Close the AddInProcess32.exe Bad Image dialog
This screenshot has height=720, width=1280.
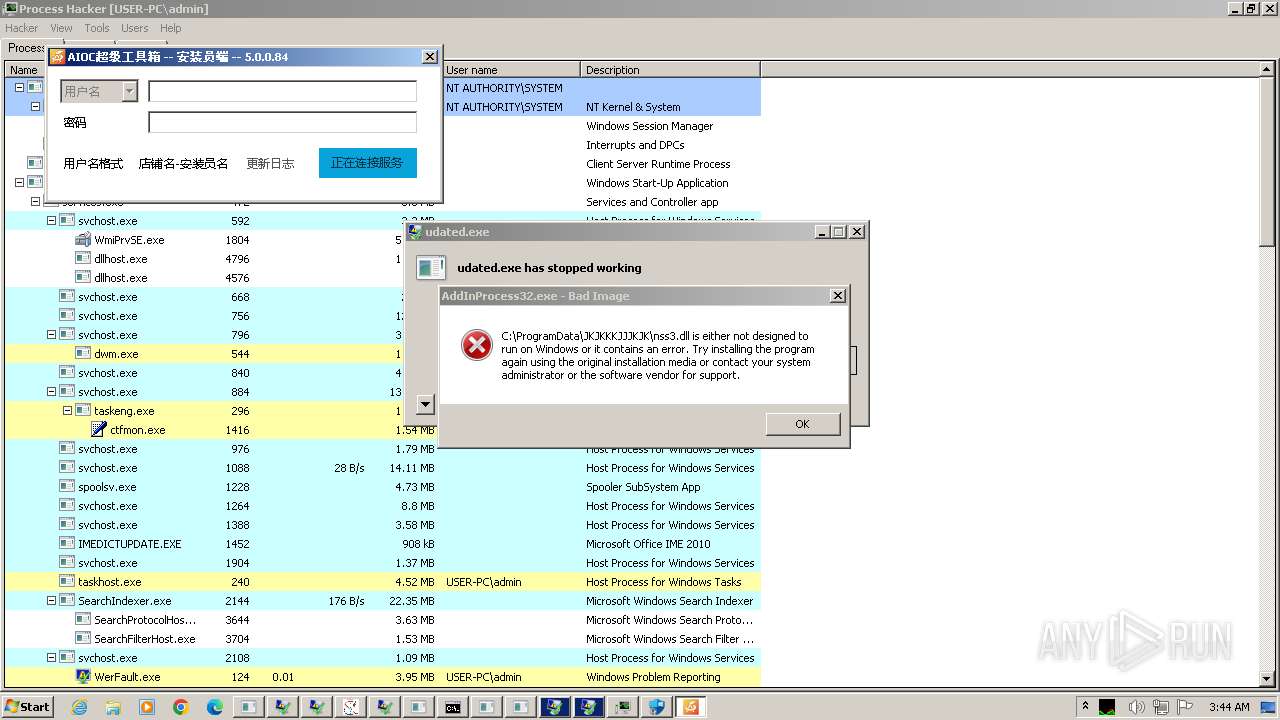point(838,296)
